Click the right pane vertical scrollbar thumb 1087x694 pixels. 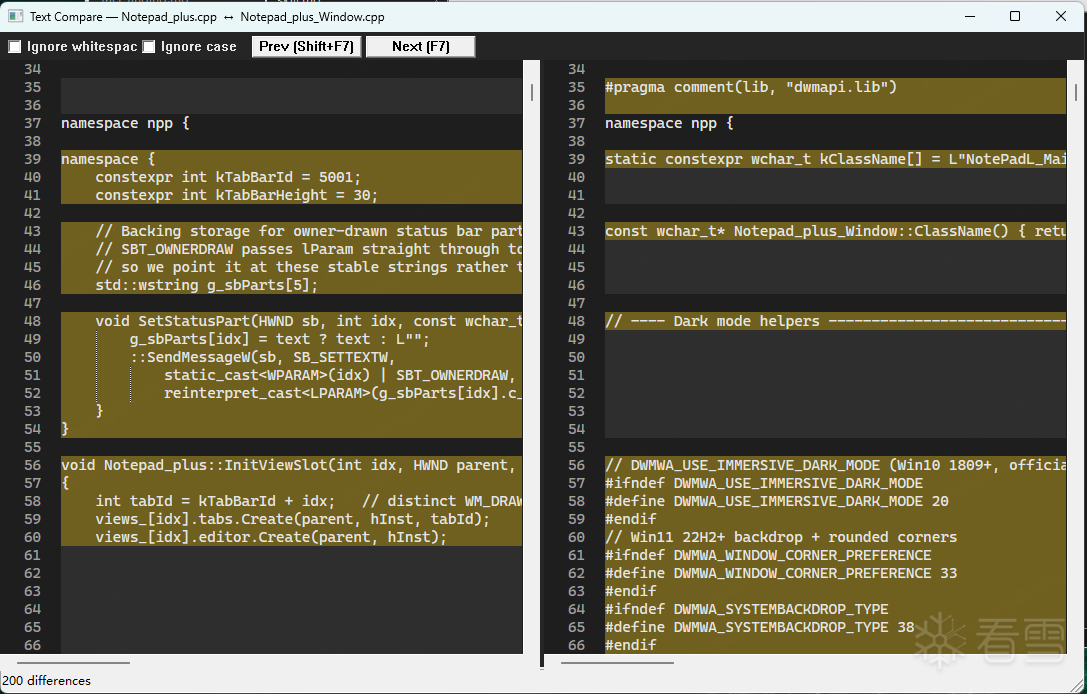1076,92
